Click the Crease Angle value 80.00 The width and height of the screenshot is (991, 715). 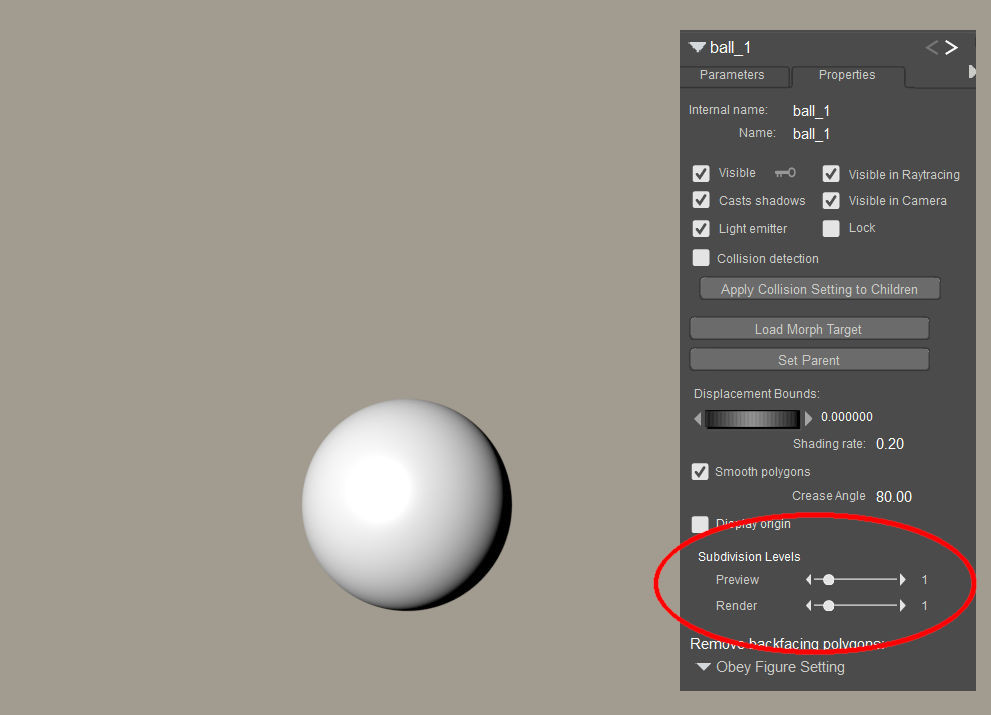(894, 497)
